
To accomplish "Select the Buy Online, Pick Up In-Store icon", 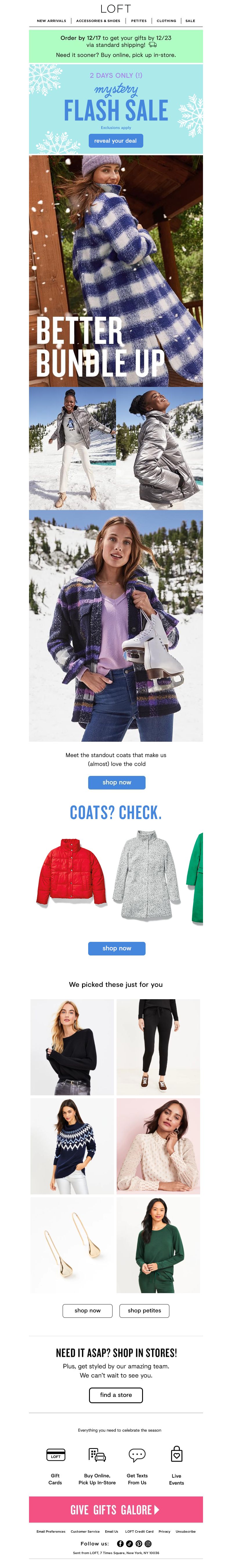I will (97, 1454).
